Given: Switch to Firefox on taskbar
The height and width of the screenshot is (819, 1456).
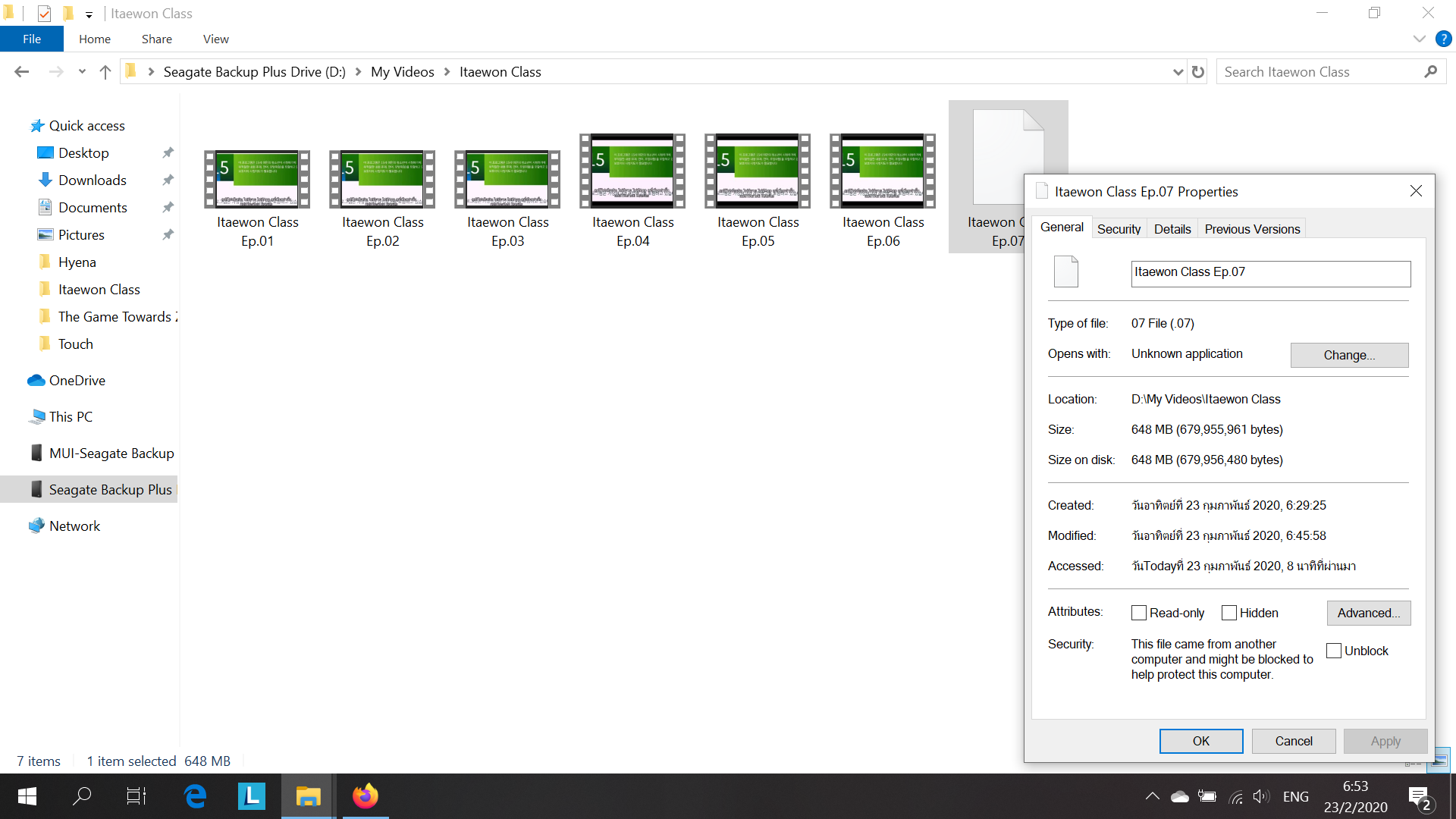Looking at the screenshot, I should coord(366,796).
